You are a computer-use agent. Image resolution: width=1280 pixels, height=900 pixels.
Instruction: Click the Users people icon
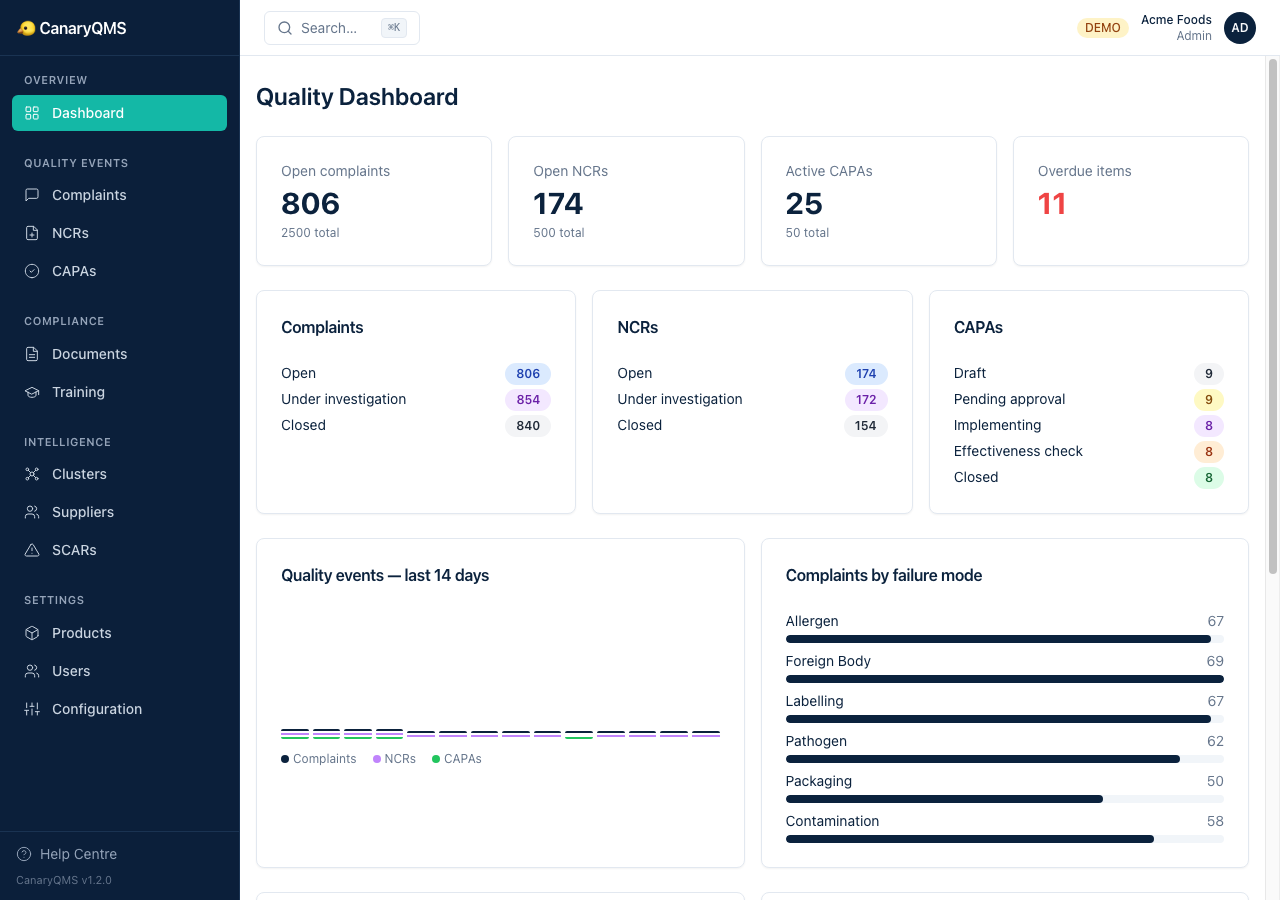32,671
